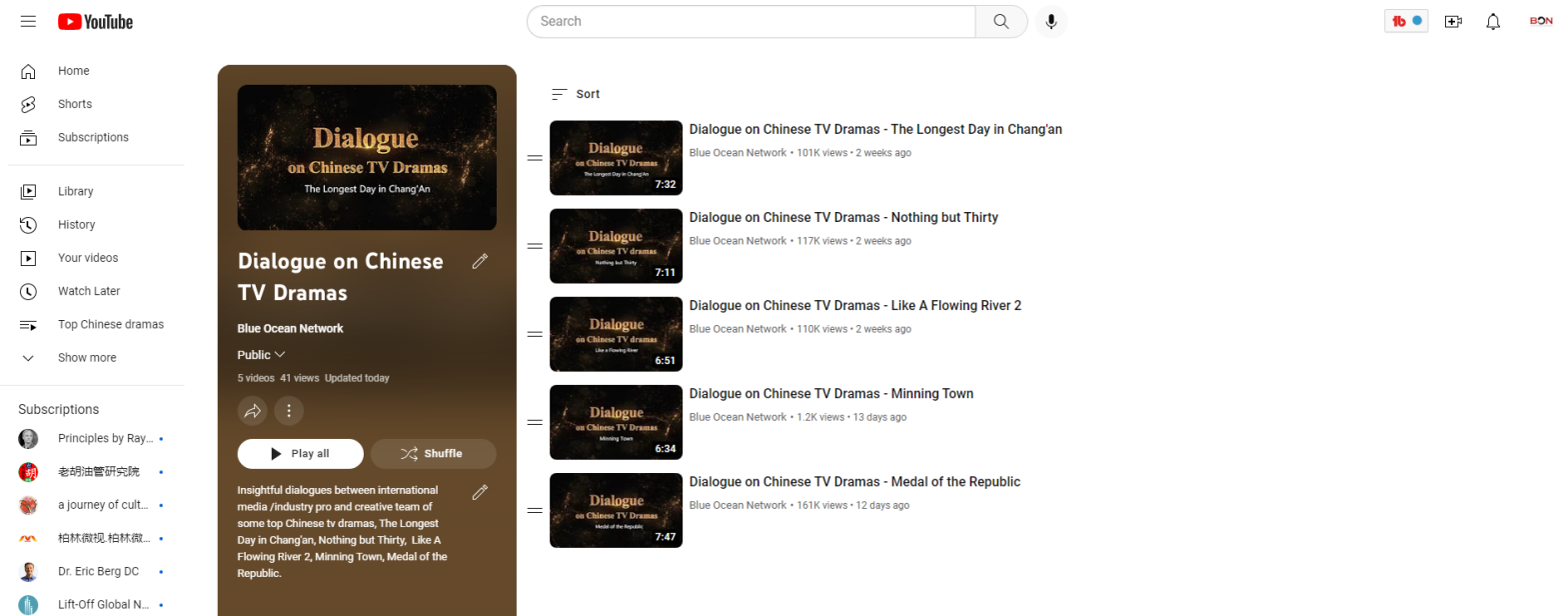Play the 7:47 Medal of the Republic thumbnail
Image resolution: width=1568 pixels, height=616 pixels.
(616, 510)
